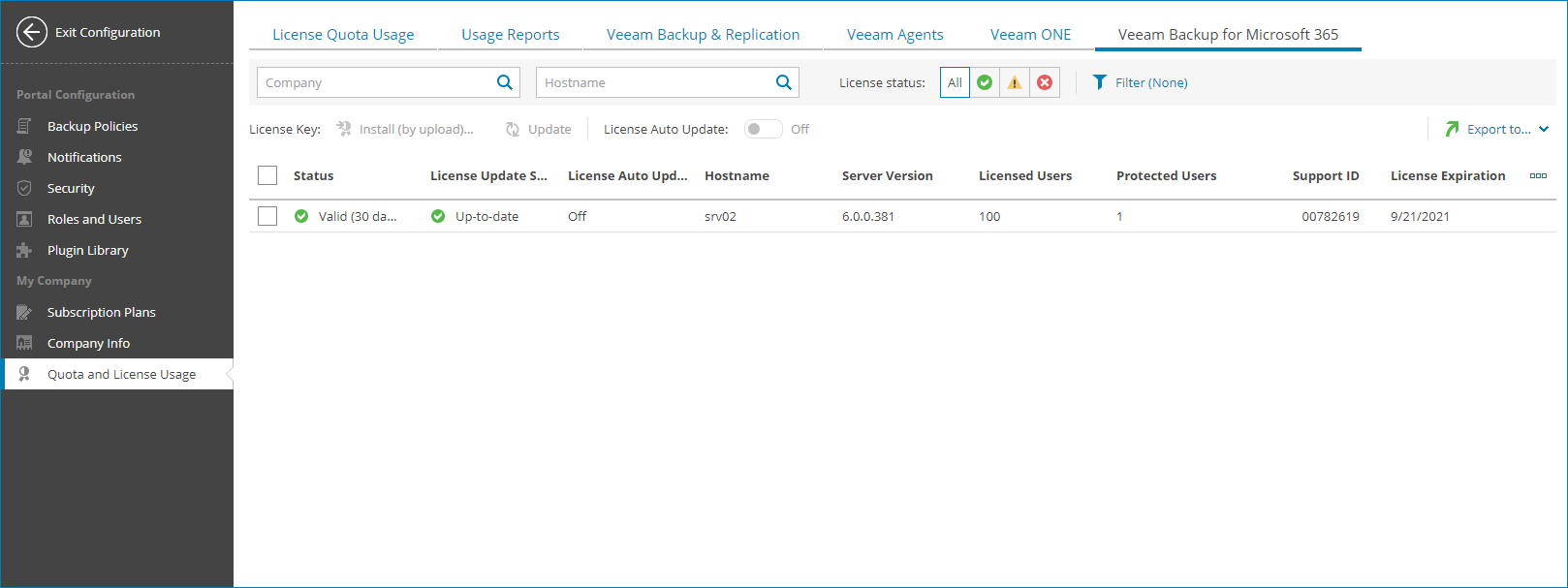This screenshot has height=588, width=1568.
Task: Select Veeam Backup for Microsoft 365 tab
Action: click(1228, 34)
